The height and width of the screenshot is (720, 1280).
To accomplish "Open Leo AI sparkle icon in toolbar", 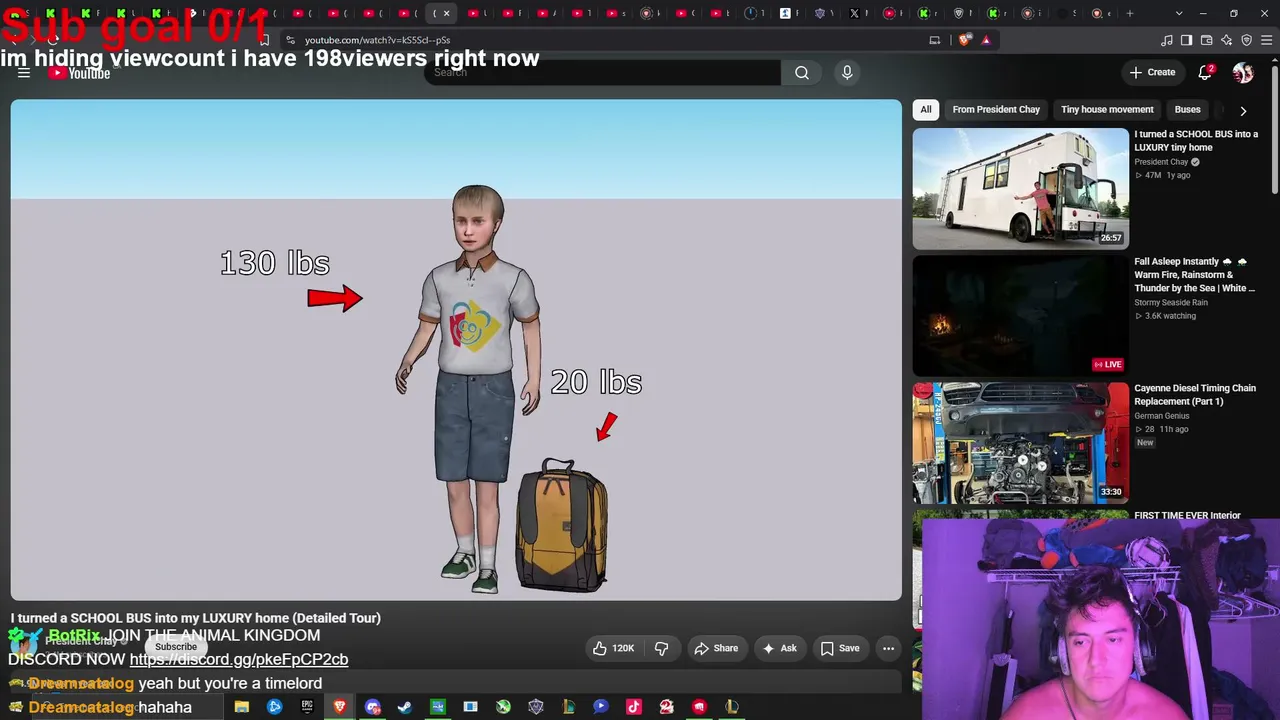I will (x=1226, y=40).
